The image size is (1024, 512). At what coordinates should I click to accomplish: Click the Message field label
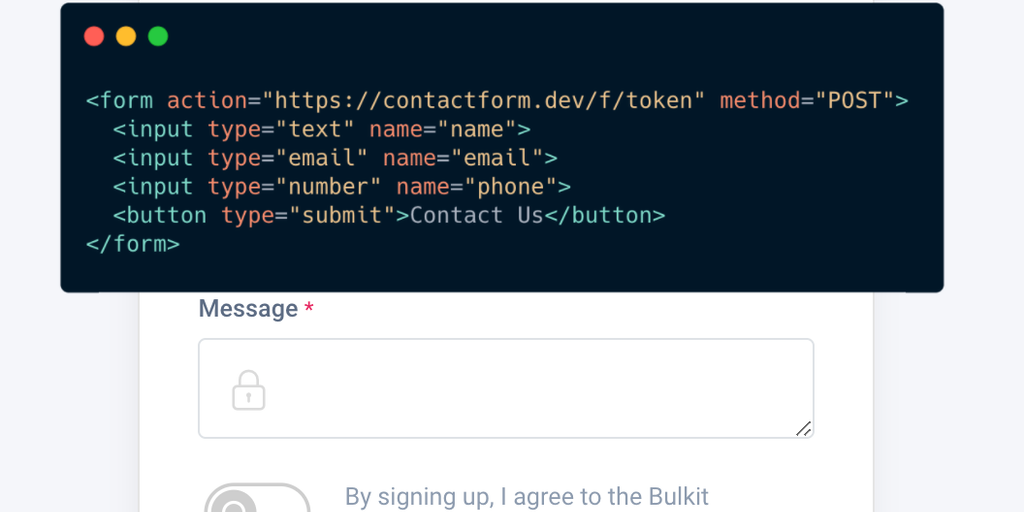click(248, 309)
